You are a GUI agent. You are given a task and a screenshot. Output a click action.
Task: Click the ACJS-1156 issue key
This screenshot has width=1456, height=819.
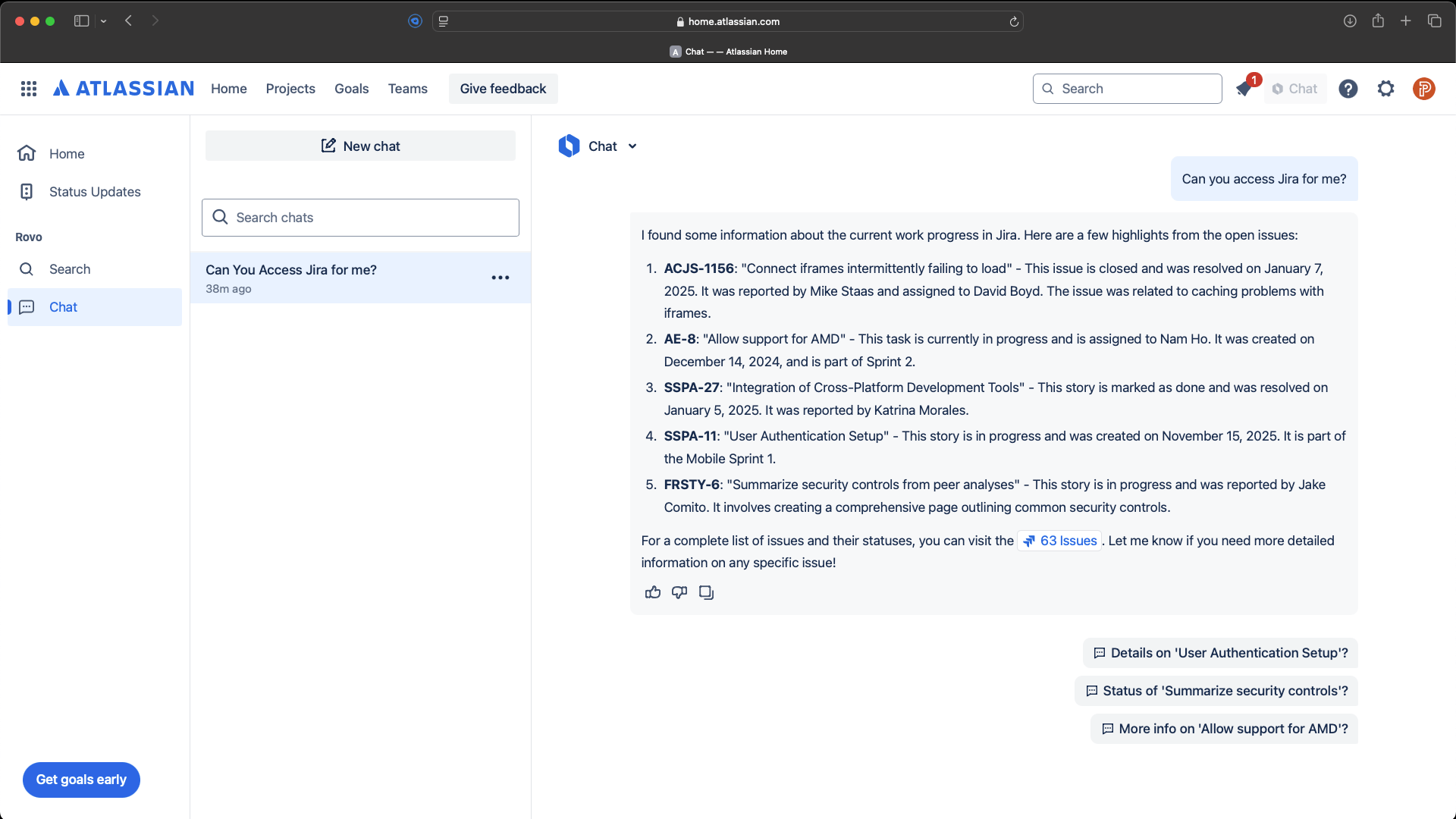[699, 268]
